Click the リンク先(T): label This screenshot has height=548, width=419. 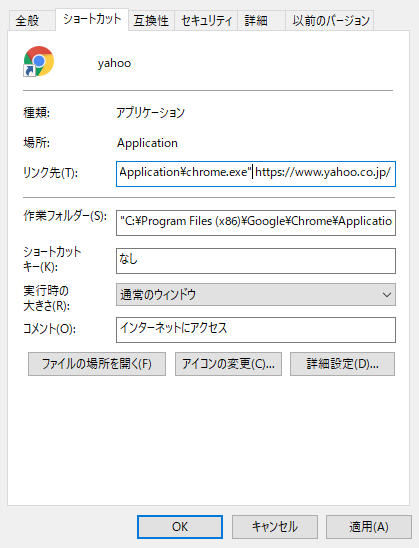click(x=50, y=172)
